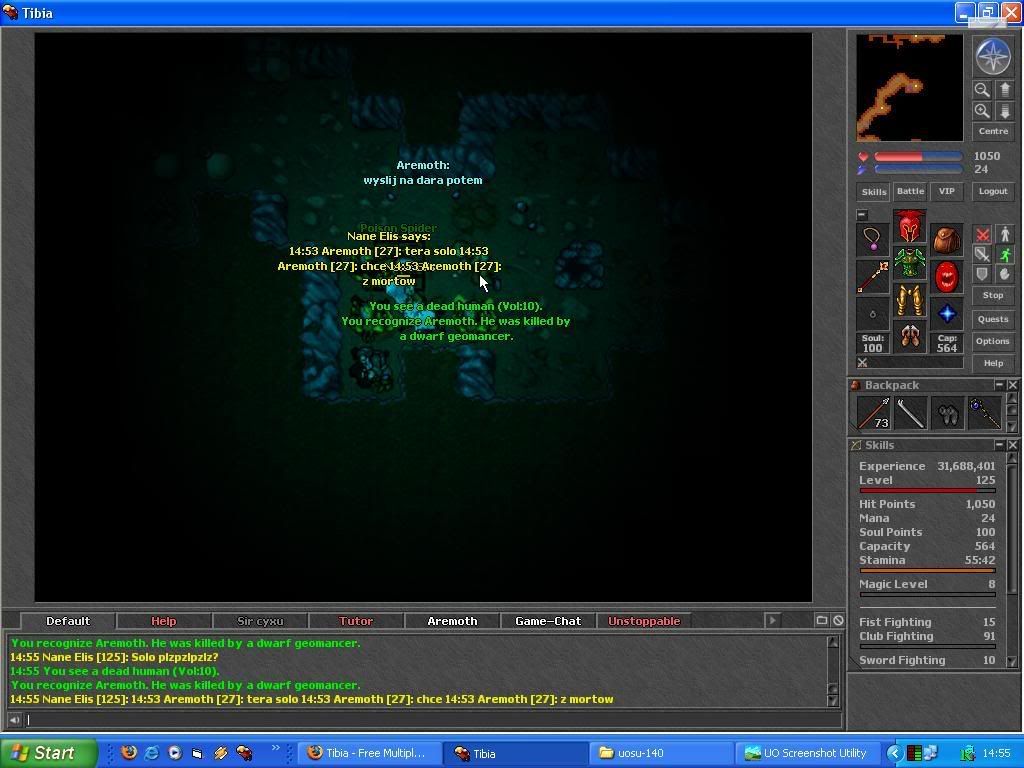Image resolution: width=1024 pixels, height=768 pixels.
Task: Click the chat message input field
Action: click(434, 720)
